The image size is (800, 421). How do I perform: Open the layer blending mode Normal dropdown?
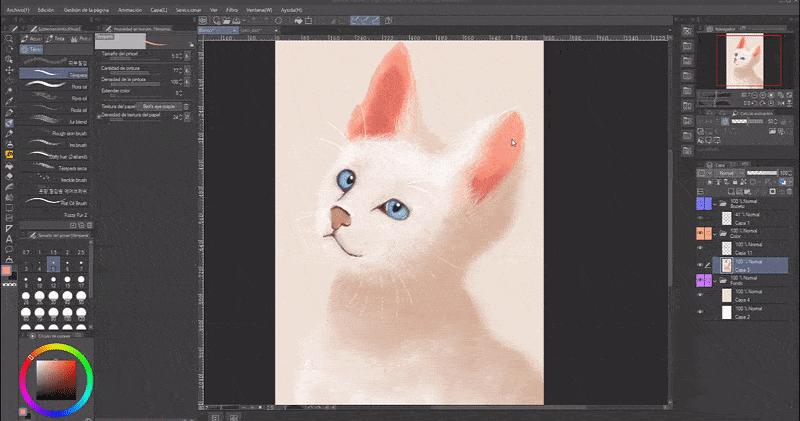coord(729,173)
